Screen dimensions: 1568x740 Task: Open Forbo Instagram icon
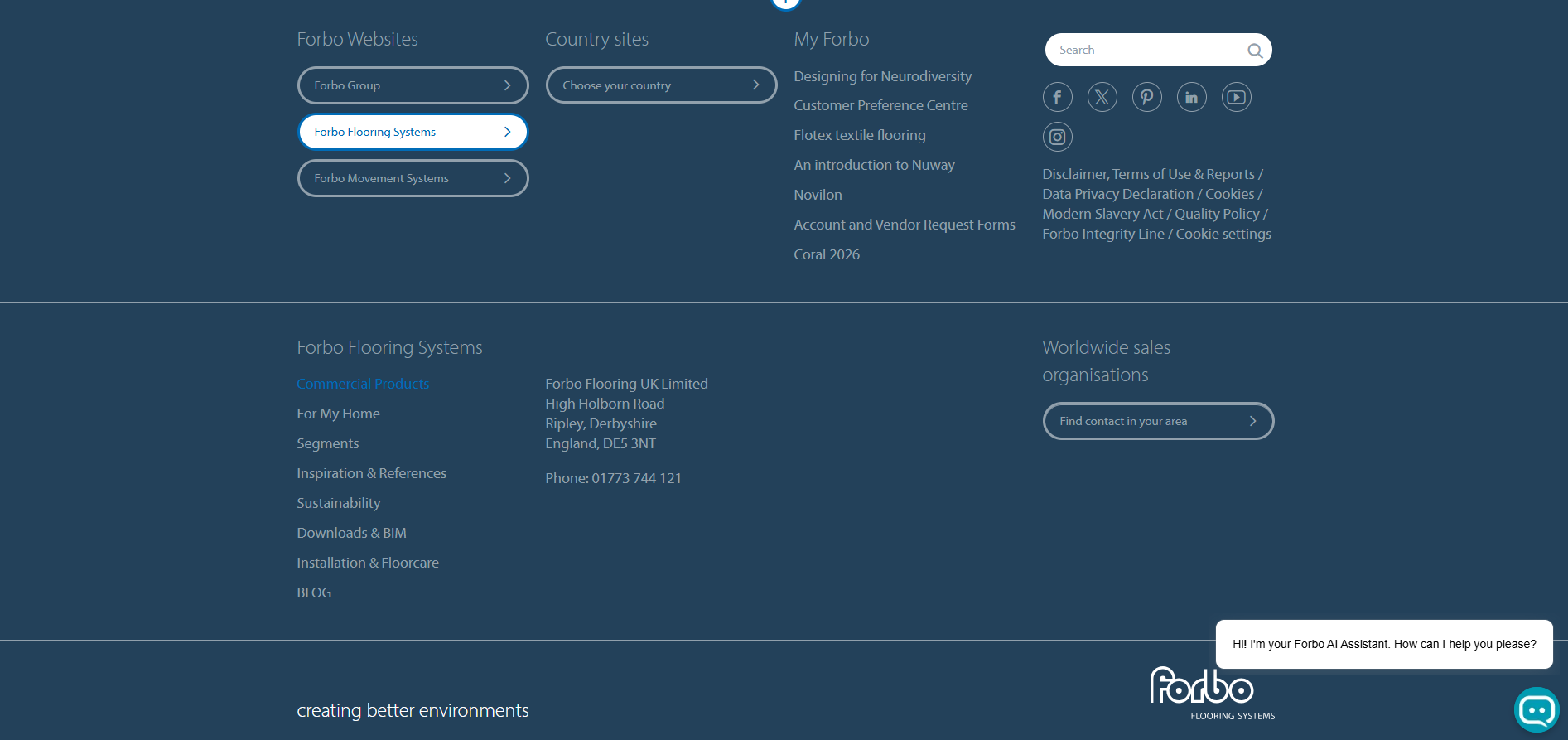(1057, 137)
